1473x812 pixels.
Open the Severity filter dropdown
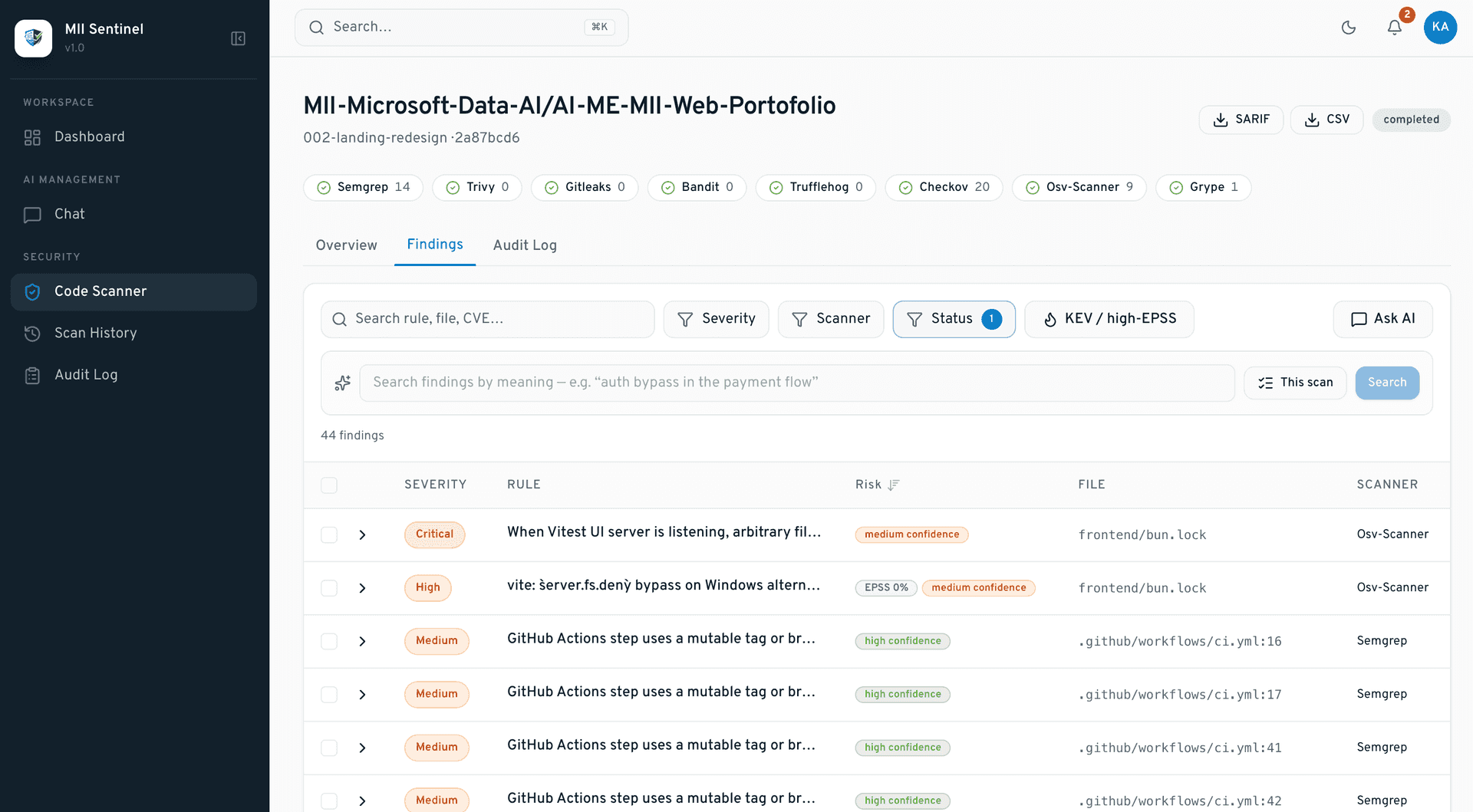click(716, 319)
